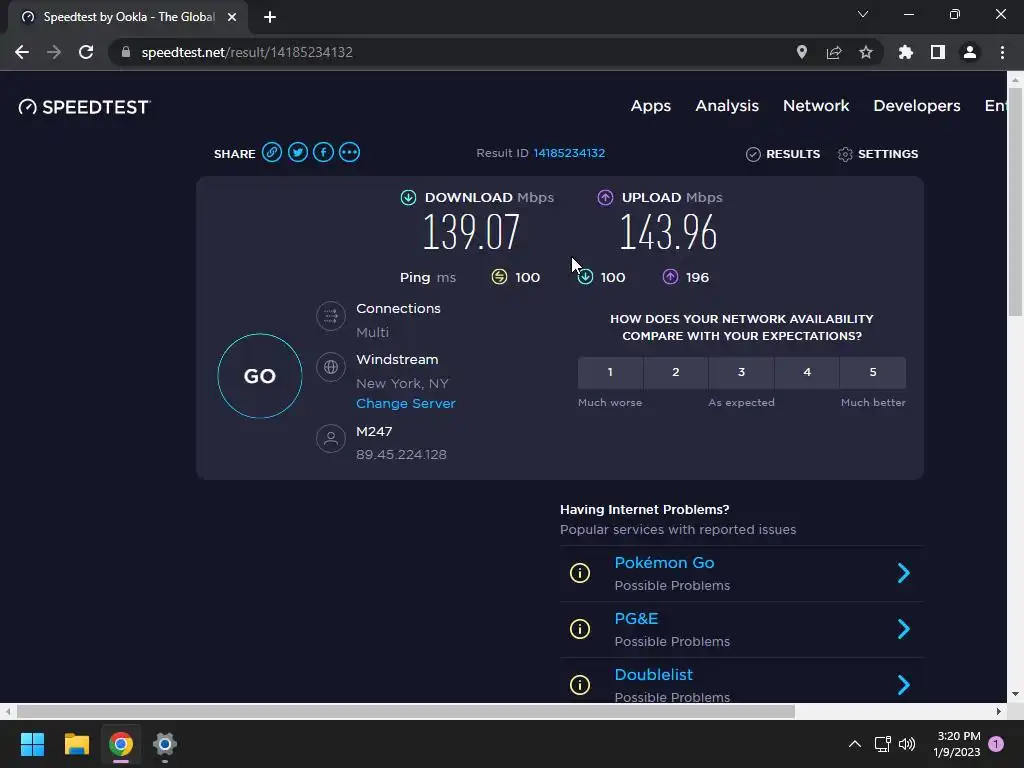Click the Settings gear icon on page
The image size is (1024, 768).
(x=845, y=154)
